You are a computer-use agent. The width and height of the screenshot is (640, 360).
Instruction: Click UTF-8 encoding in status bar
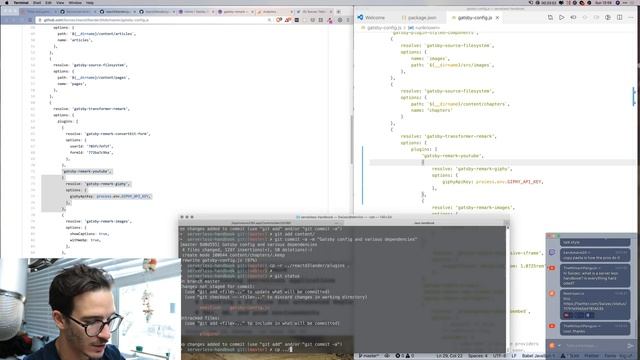[499, 356]
